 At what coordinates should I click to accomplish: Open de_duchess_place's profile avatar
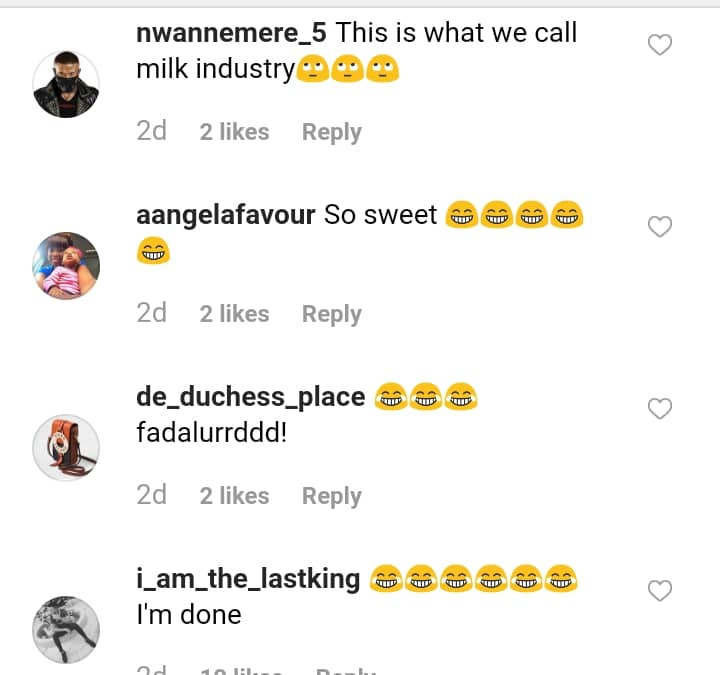(67, 447)
